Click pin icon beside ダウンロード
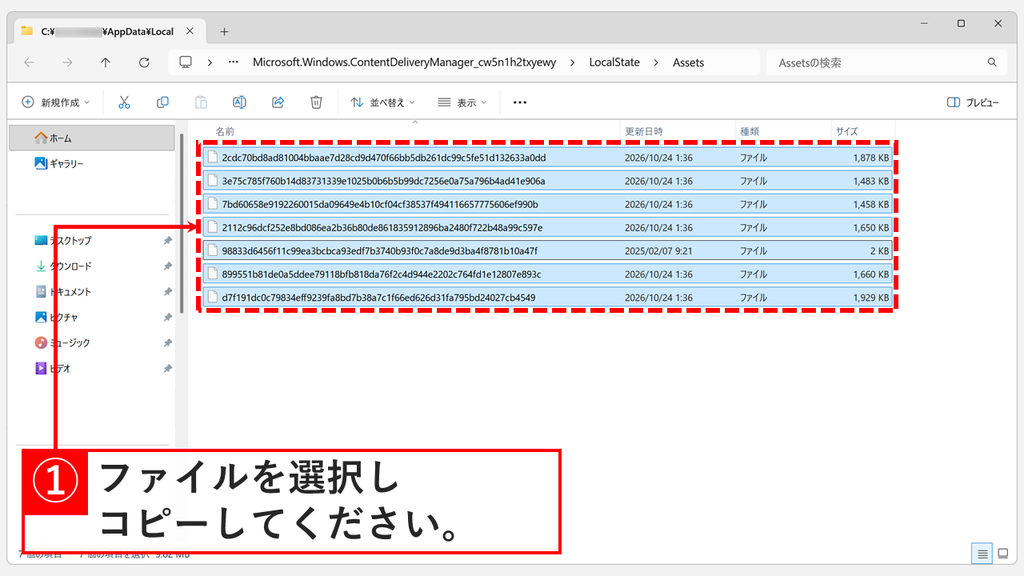This screenshot has width=1024, height=576. click(167, 266)
